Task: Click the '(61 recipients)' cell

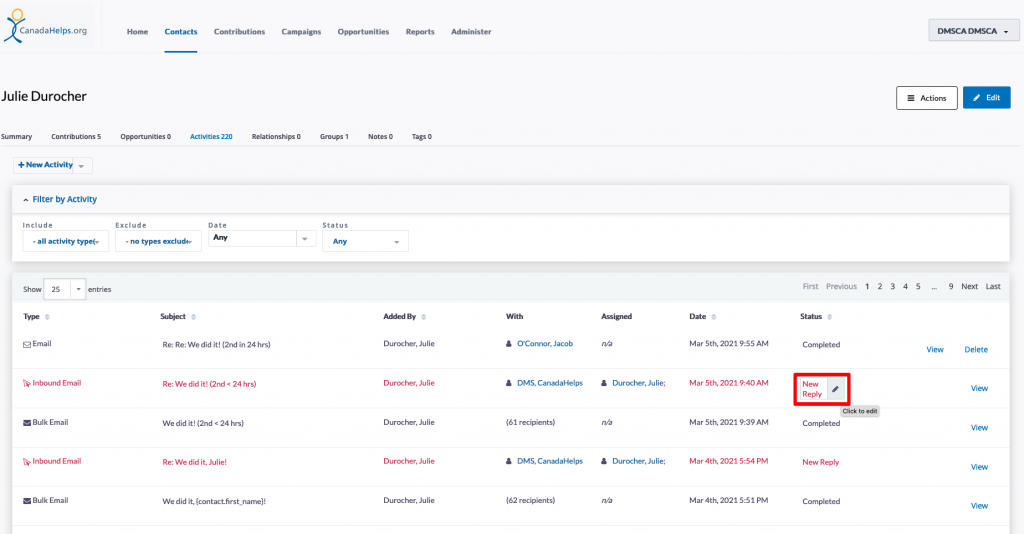Action: click(x=530, y=422)
